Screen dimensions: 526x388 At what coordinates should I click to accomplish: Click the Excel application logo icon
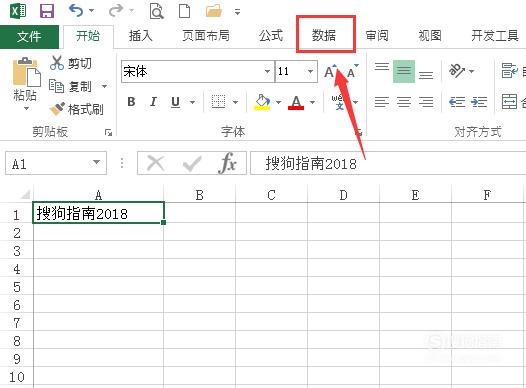18,11
